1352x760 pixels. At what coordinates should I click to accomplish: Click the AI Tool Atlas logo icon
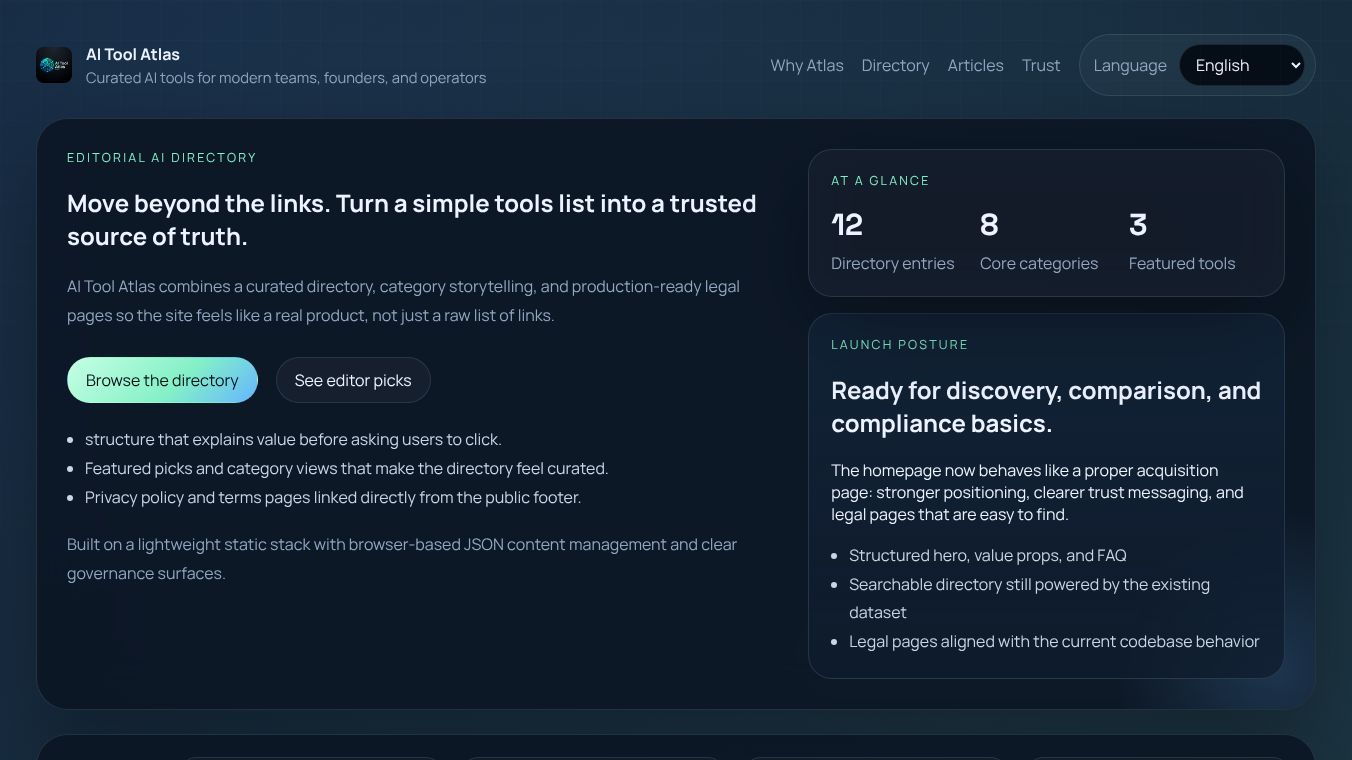tap(54, 65)
